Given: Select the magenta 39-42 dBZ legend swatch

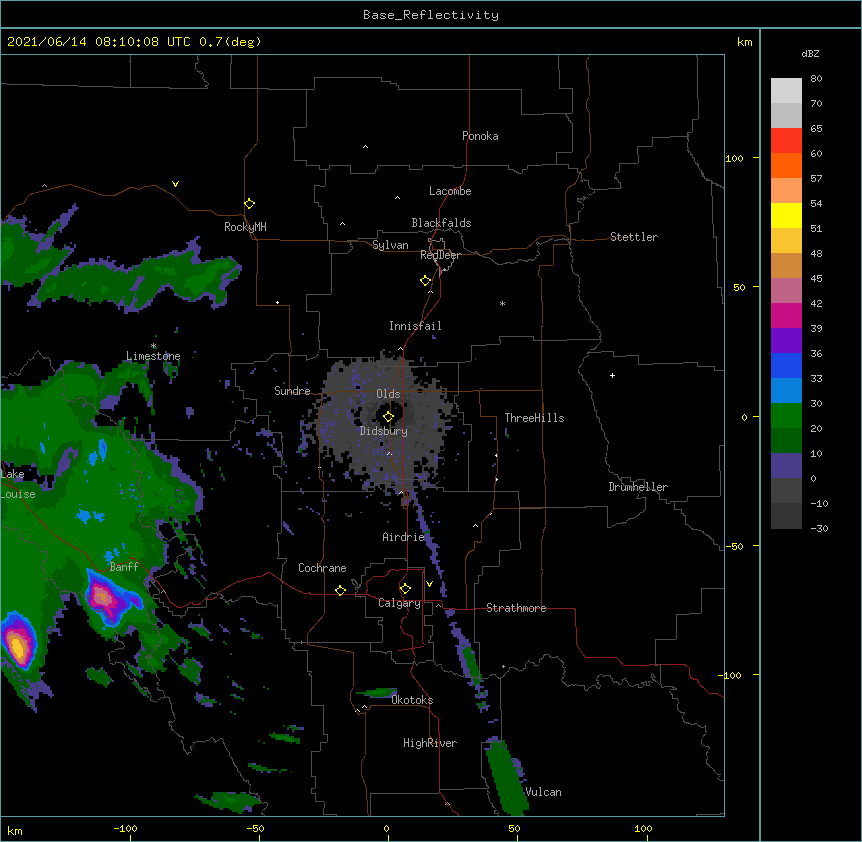Looking at the screenshot, I should coord(786,315).
